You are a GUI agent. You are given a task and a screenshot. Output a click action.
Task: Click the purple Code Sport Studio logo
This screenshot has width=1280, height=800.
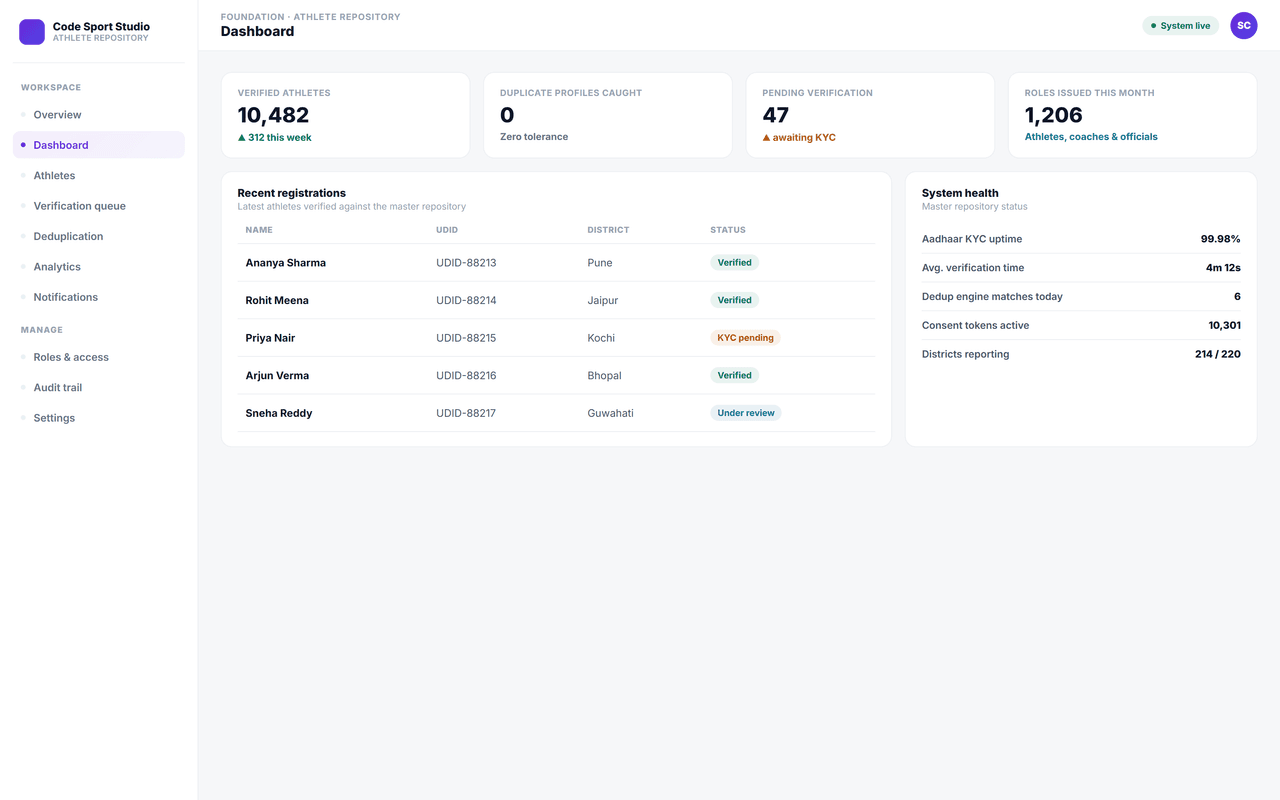click(32, 32)
